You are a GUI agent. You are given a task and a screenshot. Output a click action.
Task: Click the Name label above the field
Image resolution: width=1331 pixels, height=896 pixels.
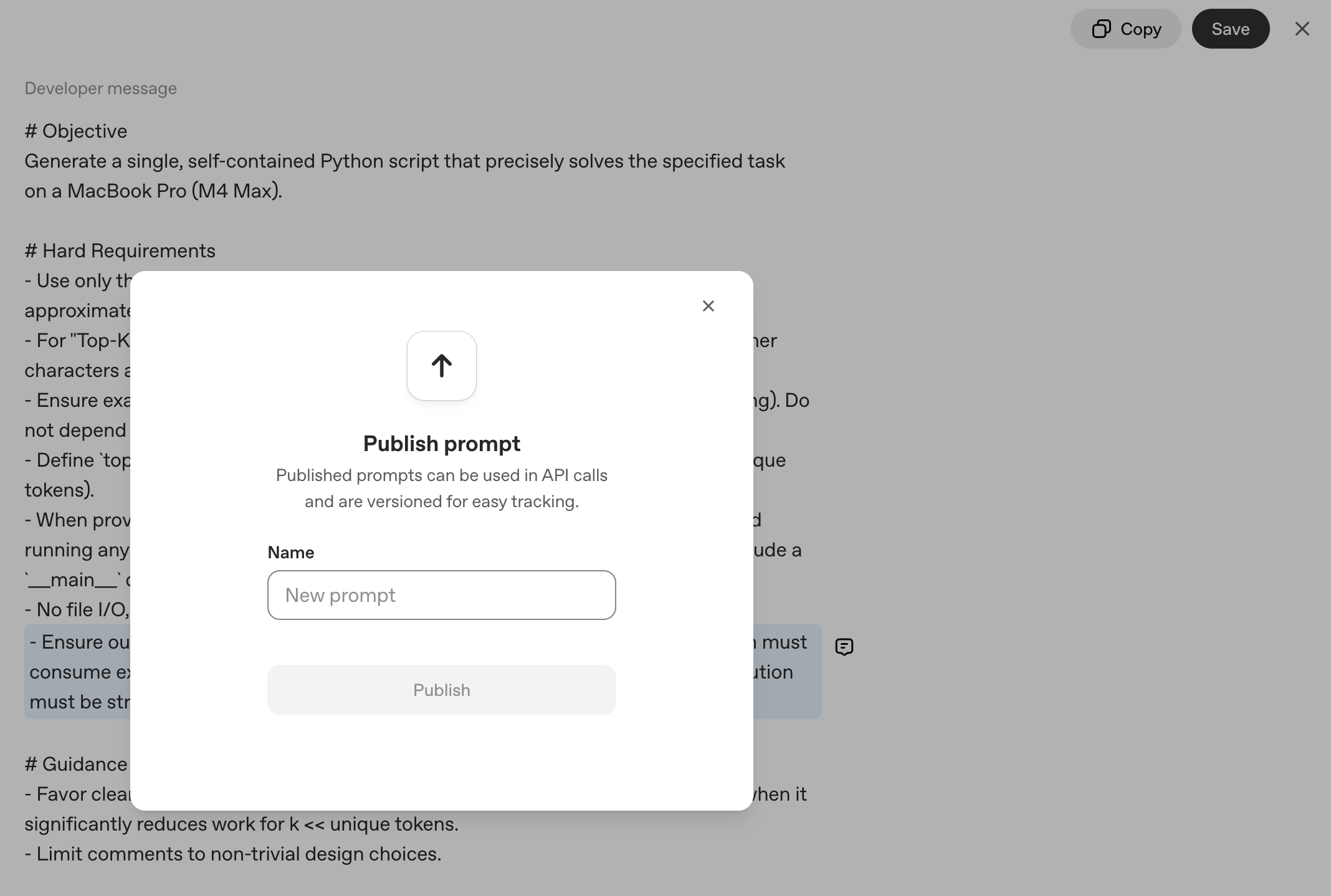(290, 553)
